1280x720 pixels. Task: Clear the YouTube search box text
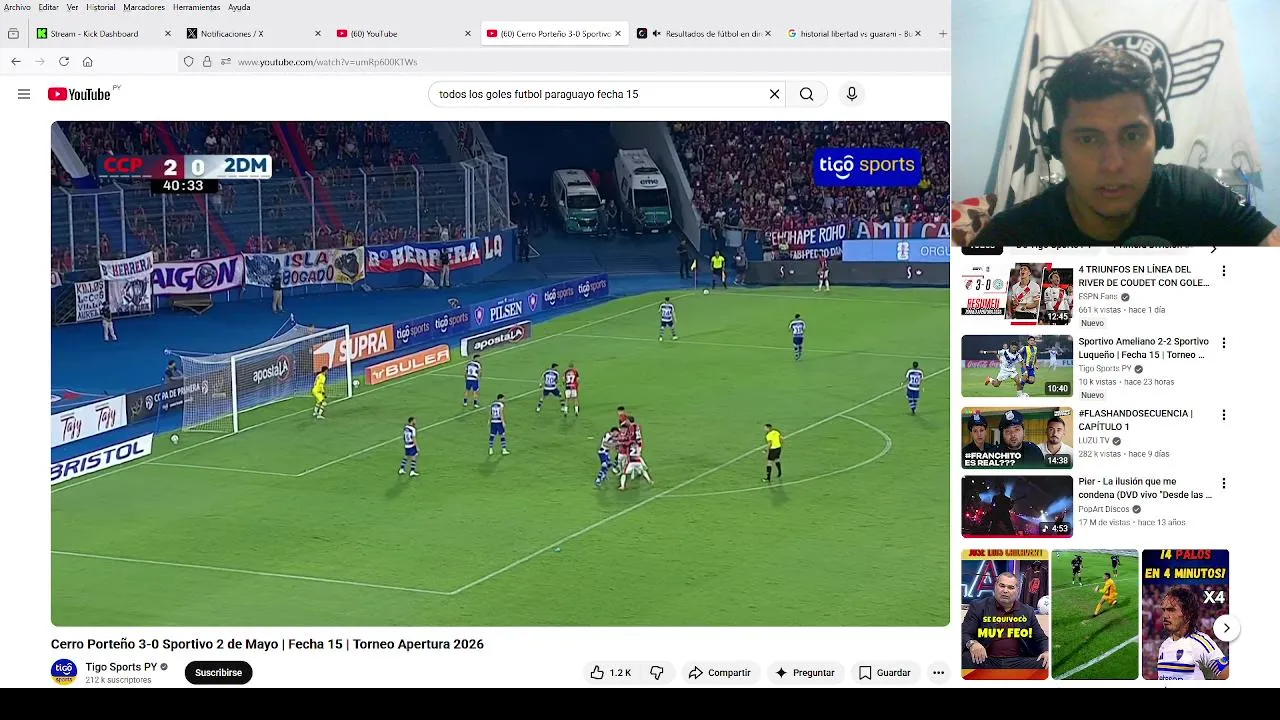click(774, 94)
